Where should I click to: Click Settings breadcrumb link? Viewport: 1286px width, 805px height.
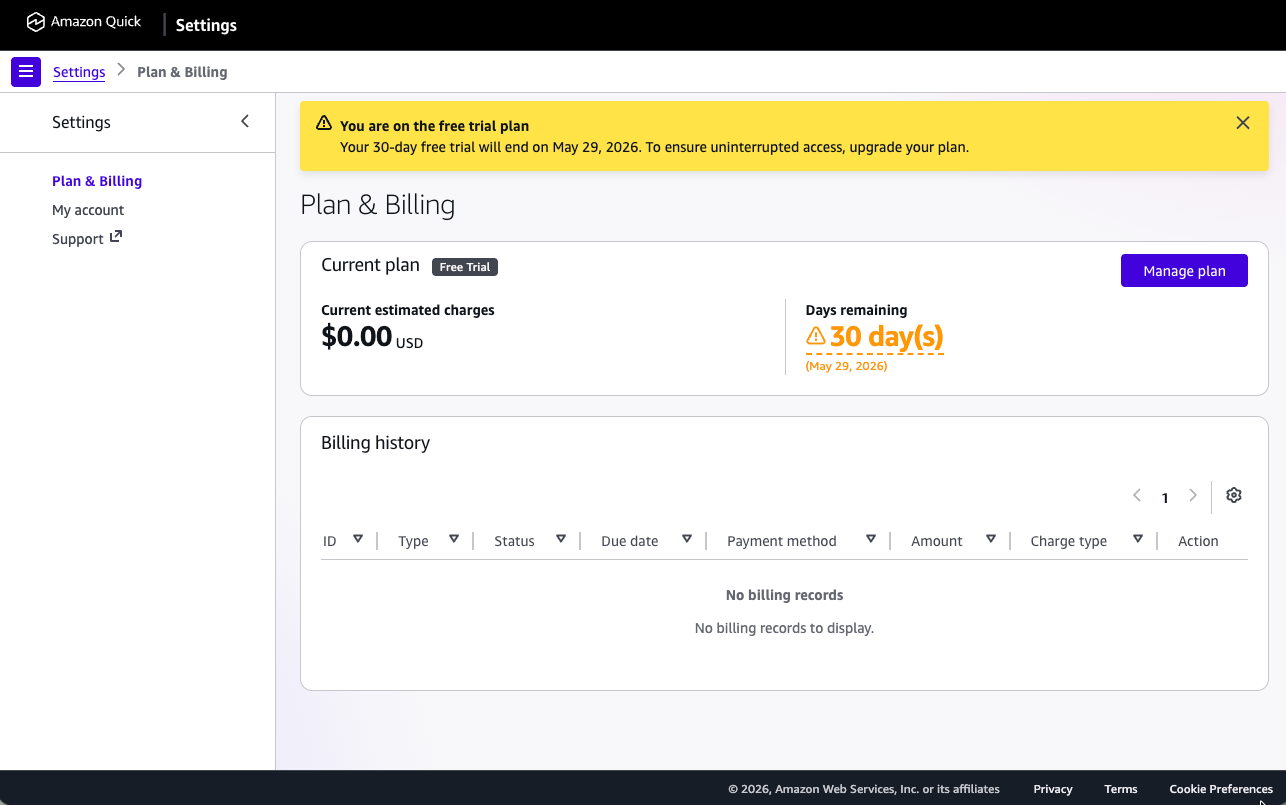pyautogui.click(x=79, y=72)
